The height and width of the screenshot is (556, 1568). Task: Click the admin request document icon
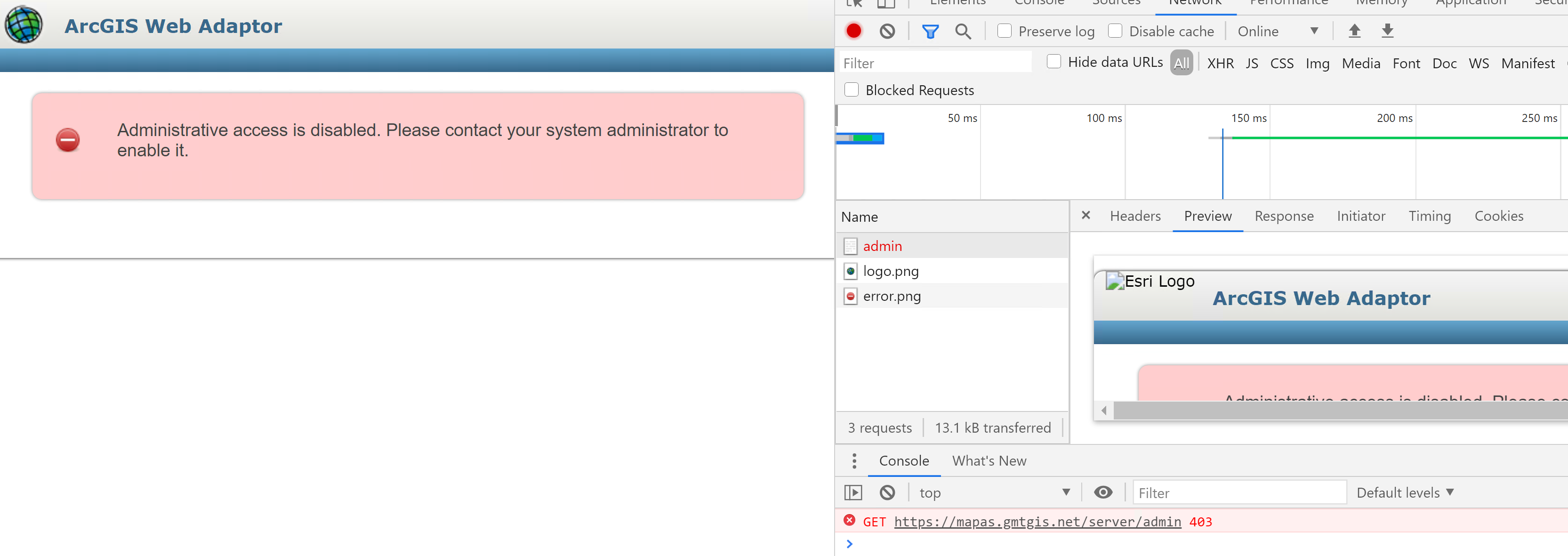coord(850,246)
